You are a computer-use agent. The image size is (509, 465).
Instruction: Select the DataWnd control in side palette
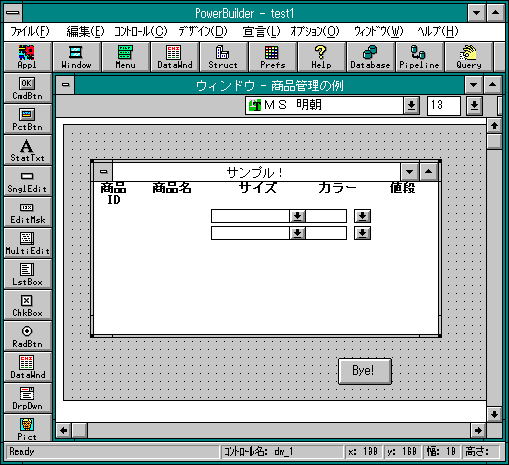coord(28,367)
